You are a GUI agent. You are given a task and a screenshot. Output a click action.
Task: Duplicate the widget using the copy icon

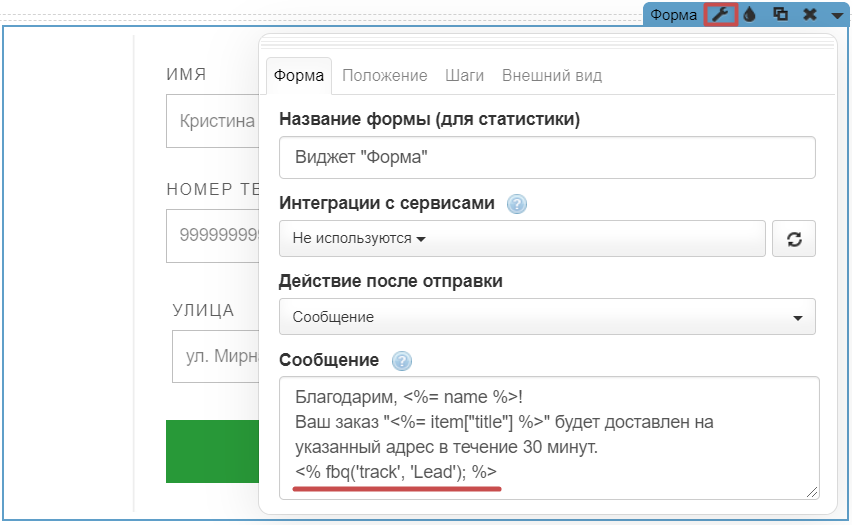tap(780, 15)
